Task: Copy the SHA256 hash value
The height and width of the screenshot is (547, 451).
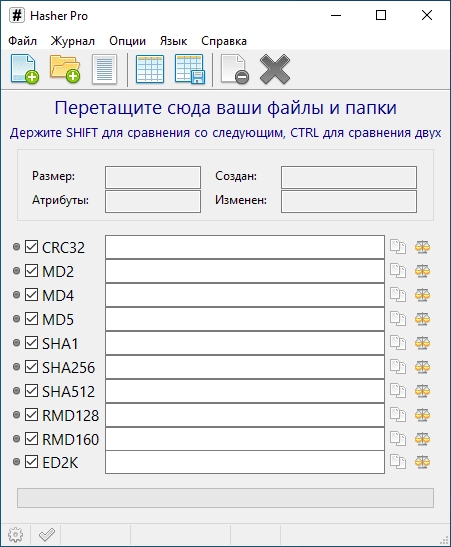Action: point(398,367)
